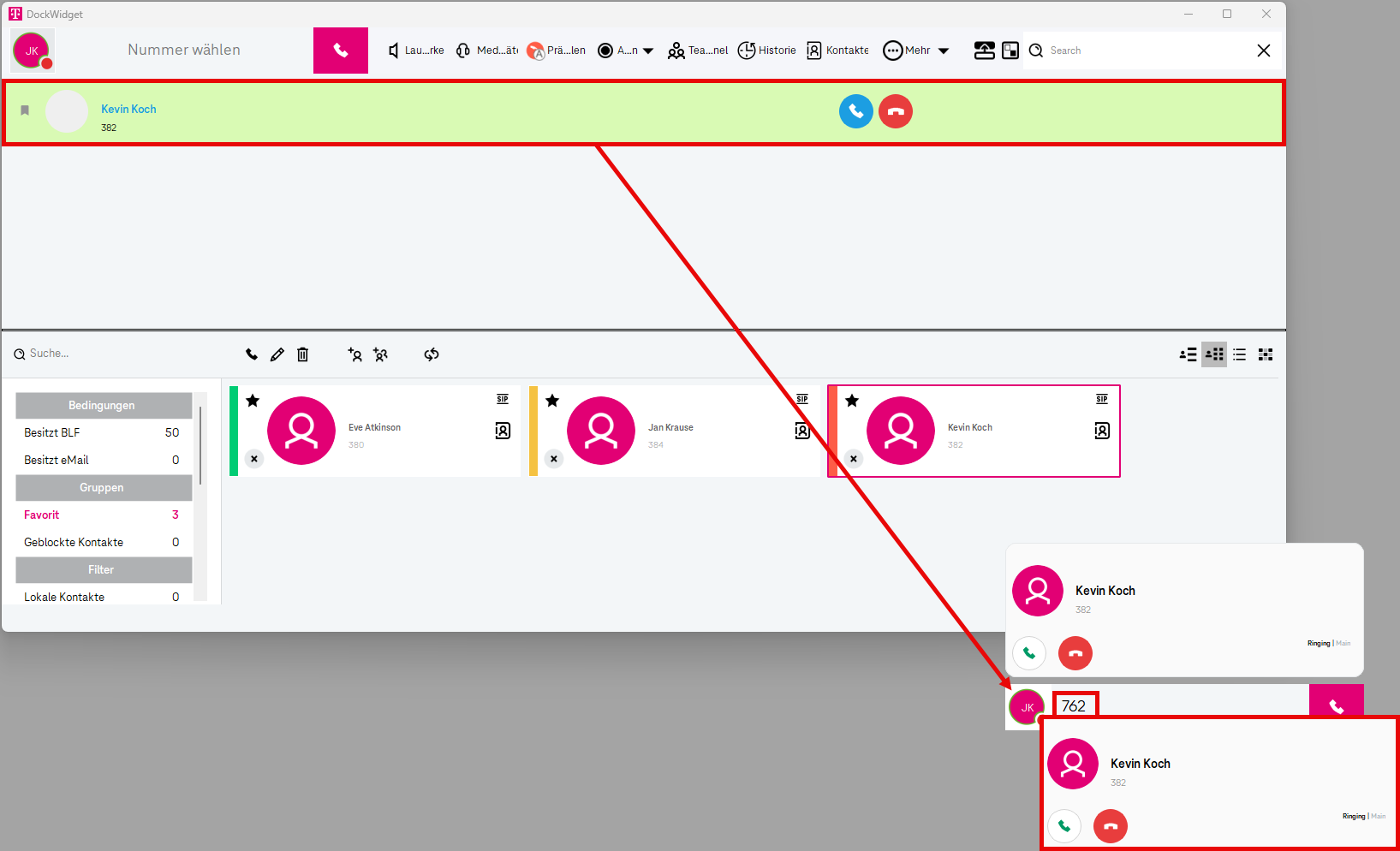
Task: Toggle favorite star on Eve Atkinson
Action: [253, 401]
